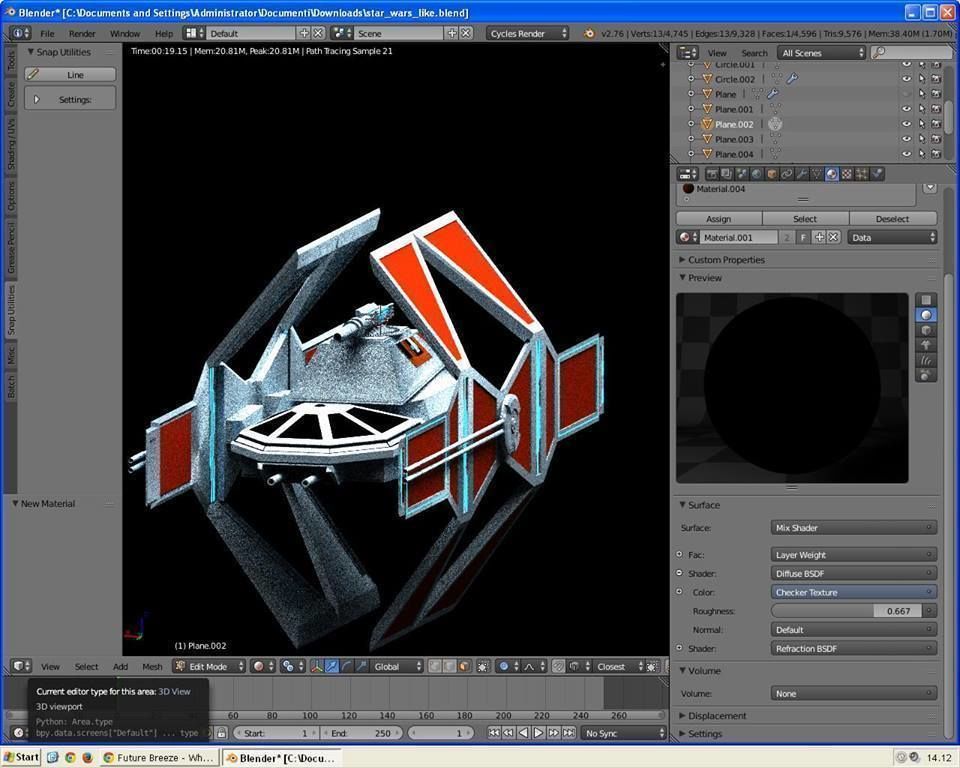The image size is (960, 768).
Task: Select Vertex select mode icon
Action: pyautogui.click(x=435, y=666)
